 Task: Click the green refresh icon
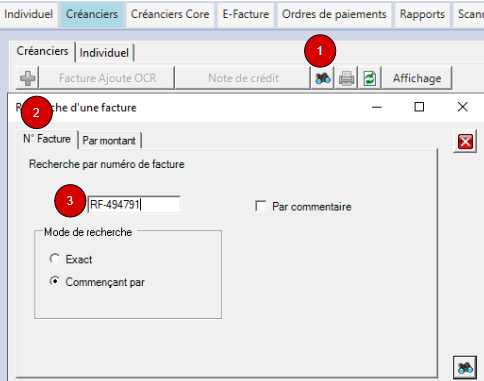pos(370,78)
